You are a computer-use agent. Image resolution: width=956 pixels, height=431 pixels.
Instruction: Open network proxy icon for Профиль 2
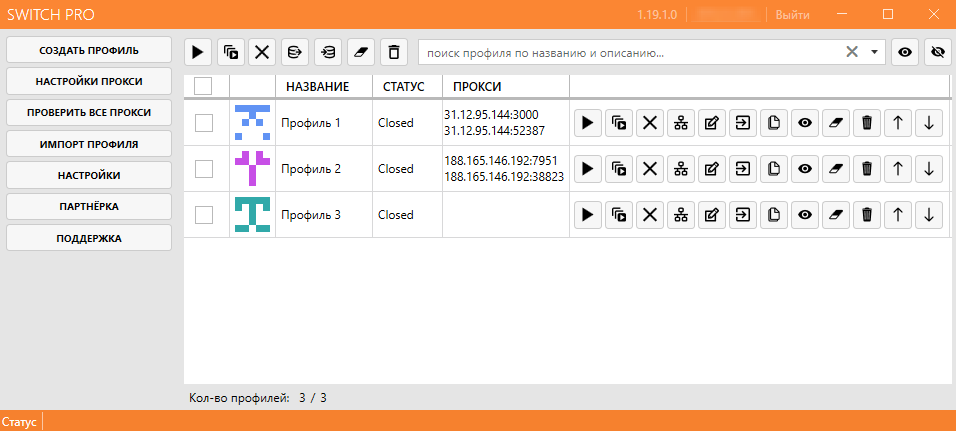[681, 169]
